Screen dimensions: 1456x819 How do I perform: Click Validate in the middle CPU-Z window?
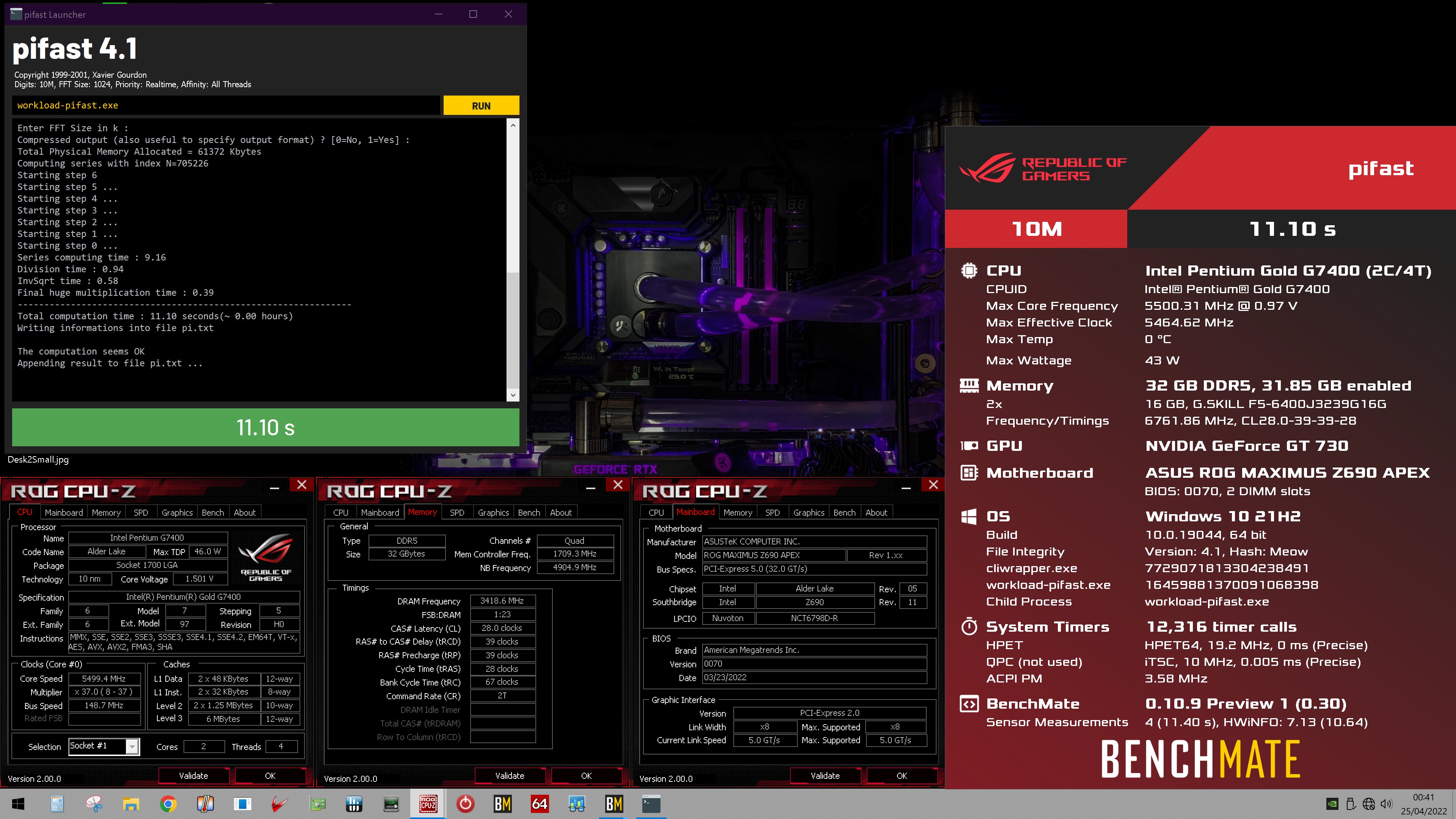pyautogui.click(x=510, y=775)
